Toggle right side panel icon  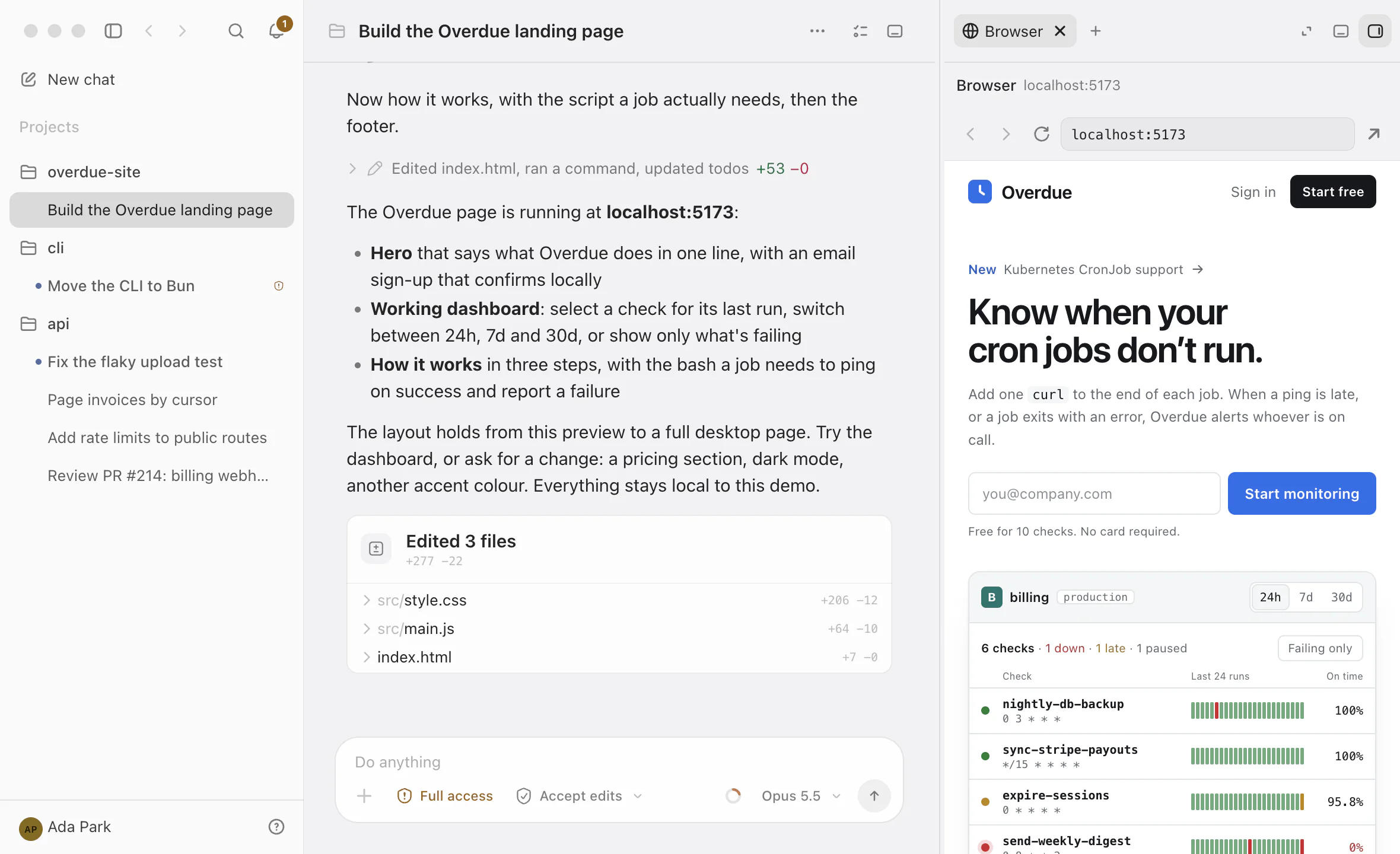pyautogui.click(x=1375, y=31)
